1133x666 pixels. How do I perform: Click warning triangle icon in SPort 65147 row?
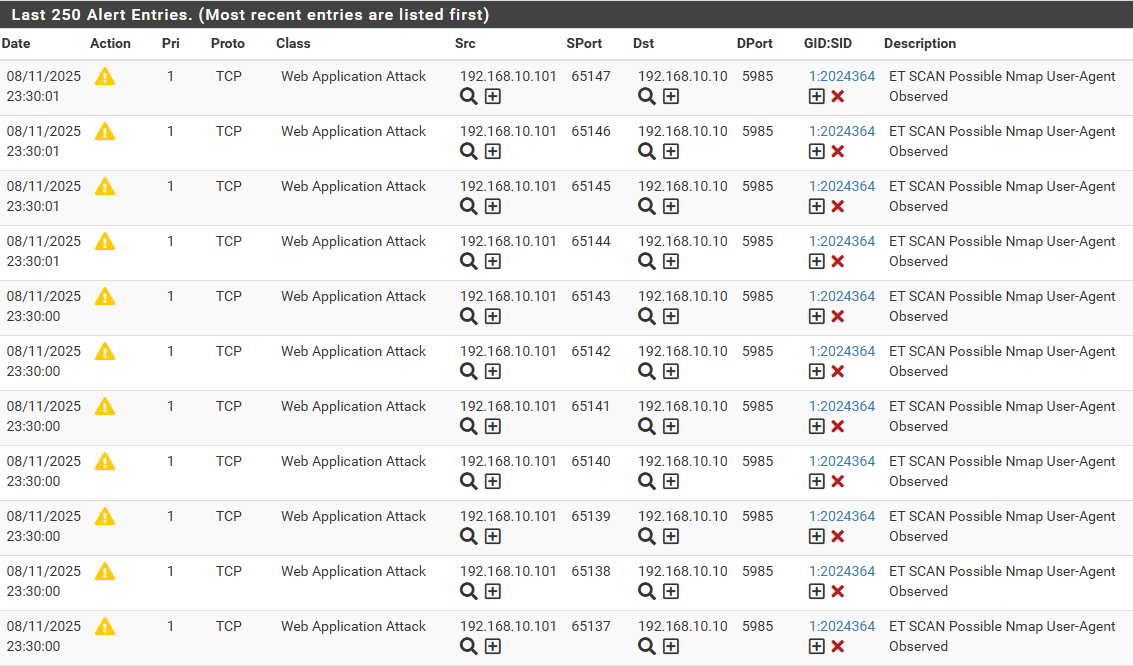(x=105, y=77)
